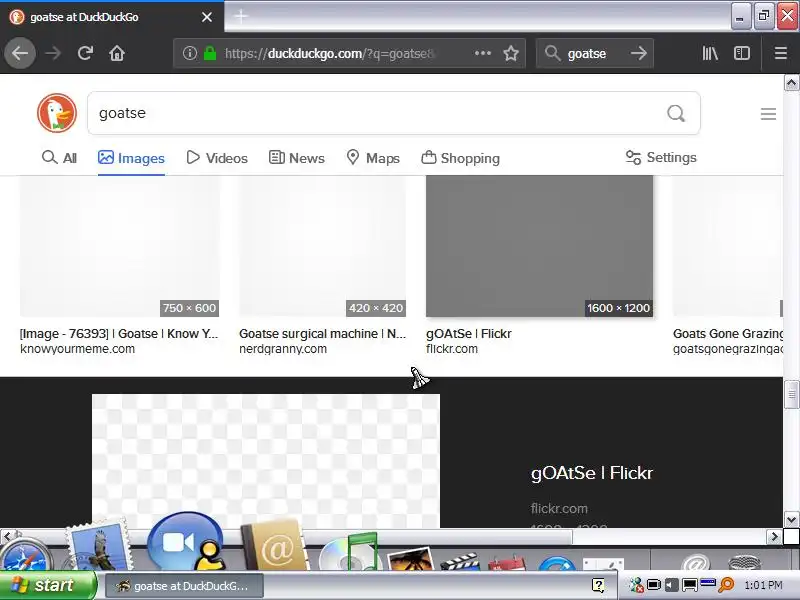Select goatse at DuckDuckGo taskbar button
This screenshot has height=600, width=800.
click(184, 586)
